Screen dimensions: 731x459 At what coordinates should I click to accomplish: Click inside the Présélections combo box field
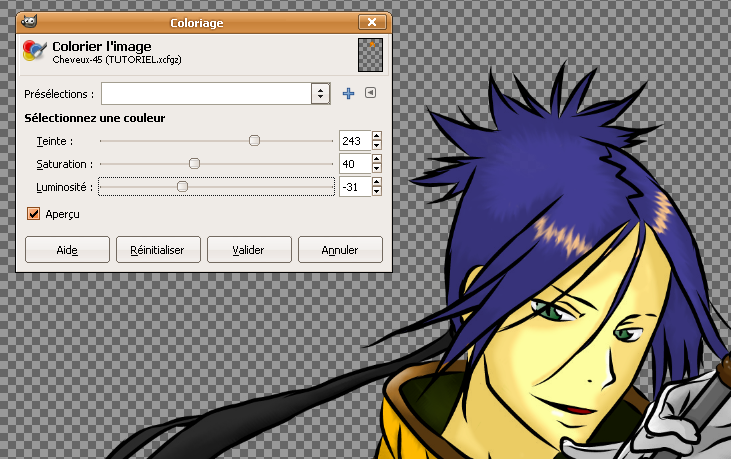tap(205, 94)
